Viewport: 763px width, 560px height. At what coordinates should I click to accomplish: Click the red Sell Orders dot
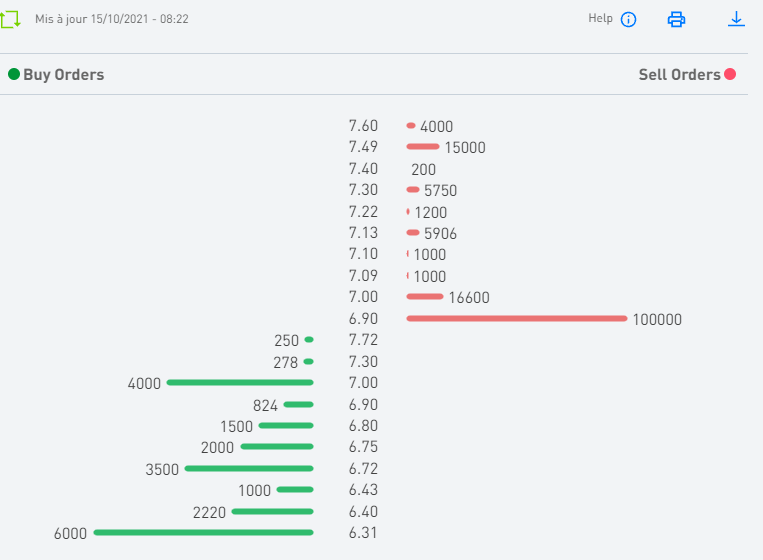pos(730,74)
